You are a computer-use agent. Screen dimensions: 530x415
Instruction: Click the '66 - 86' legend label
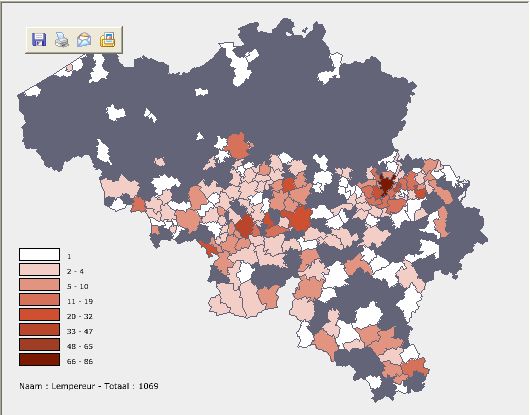point(80,361)
